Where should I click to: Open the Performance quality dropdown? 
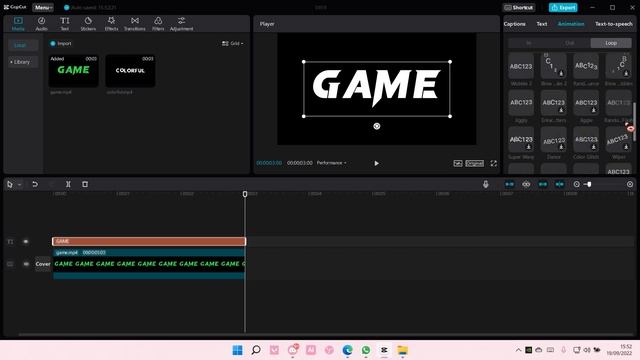[x=331, y=163]
